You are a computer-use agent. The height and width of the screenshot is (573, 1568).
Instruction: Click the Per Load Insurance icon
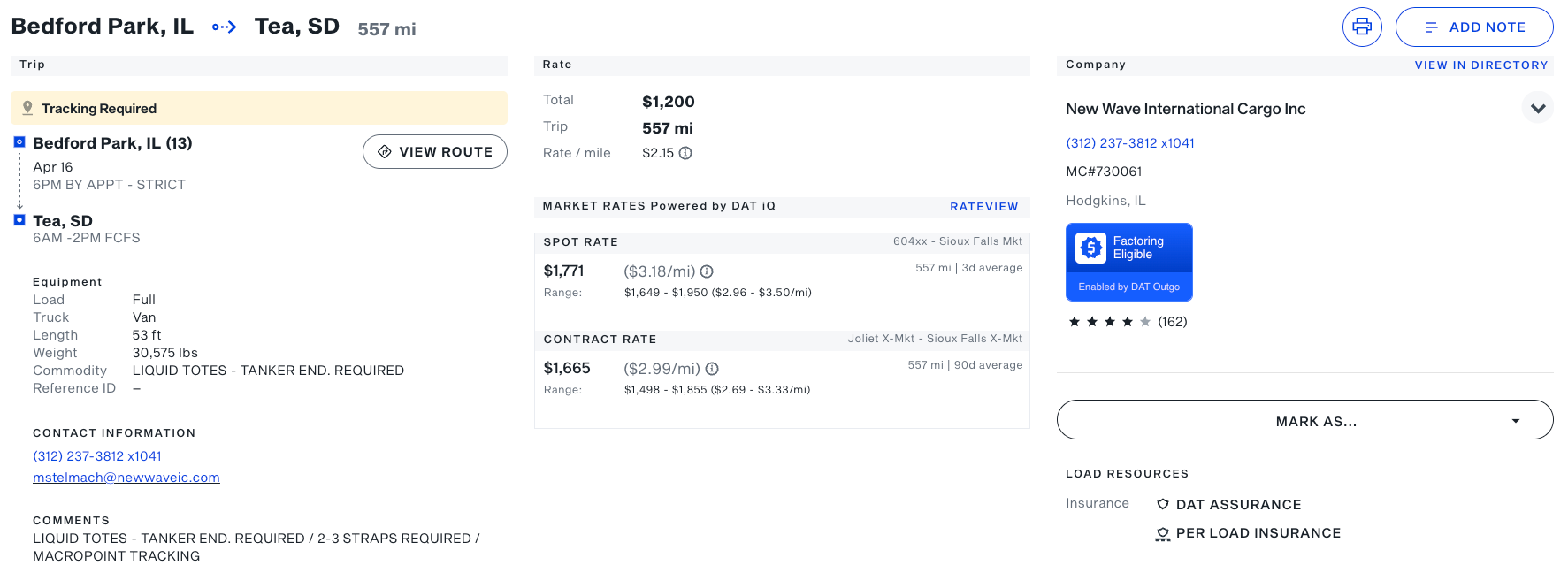coord(1163,533)
